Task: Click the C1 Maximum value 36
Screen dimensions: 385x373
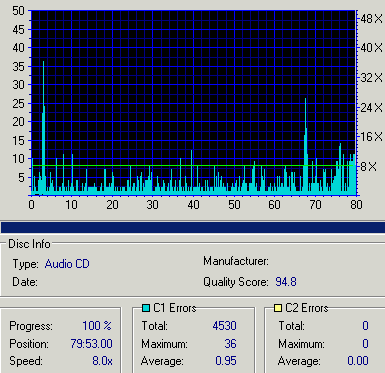Action: pos(230,343)
